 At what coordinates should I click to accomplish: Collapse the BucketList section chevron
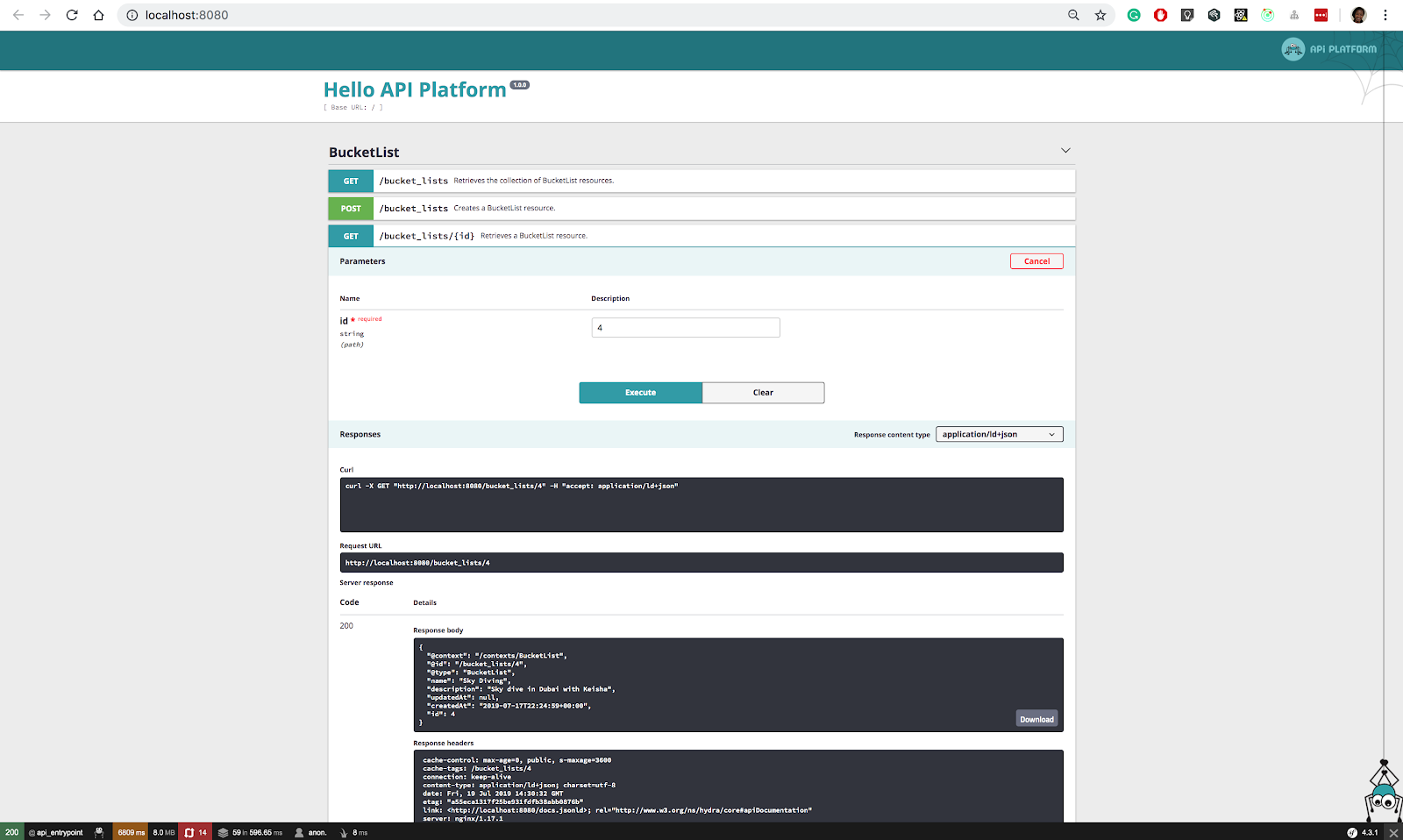[x=1065, y=151]
